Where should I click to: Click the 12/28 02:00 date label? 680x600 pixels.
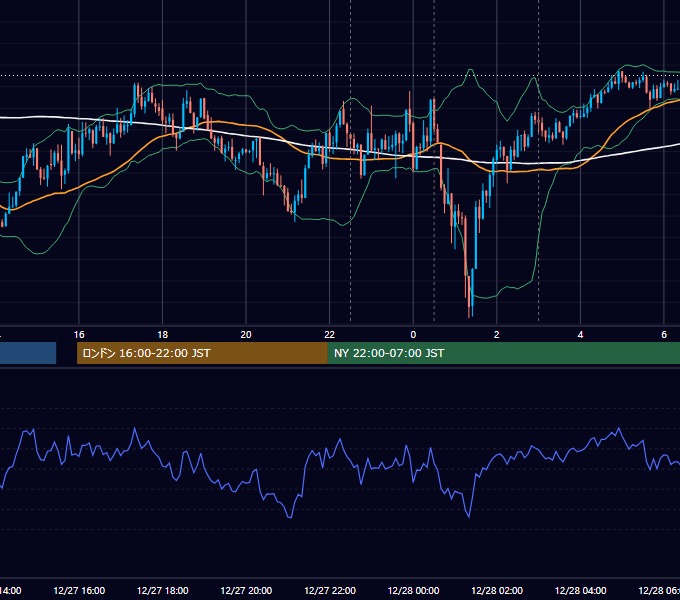(x=497, y=590)
